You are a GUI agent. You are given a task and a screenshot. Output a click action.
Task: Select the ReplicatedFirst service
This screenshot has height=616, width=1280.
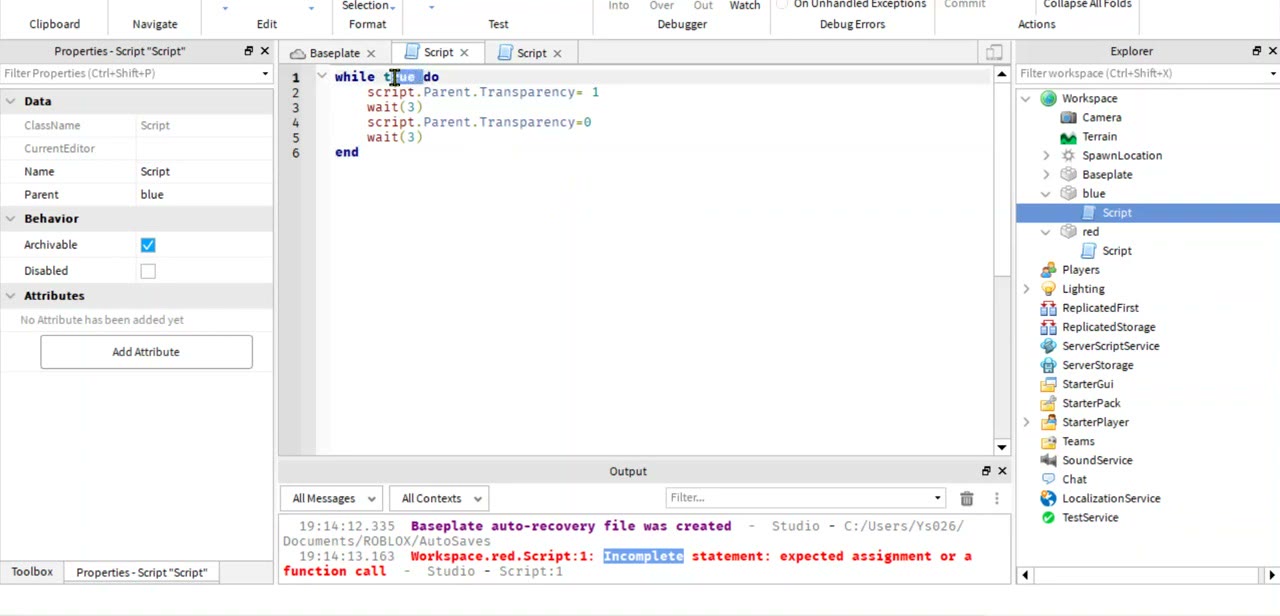1100,307
